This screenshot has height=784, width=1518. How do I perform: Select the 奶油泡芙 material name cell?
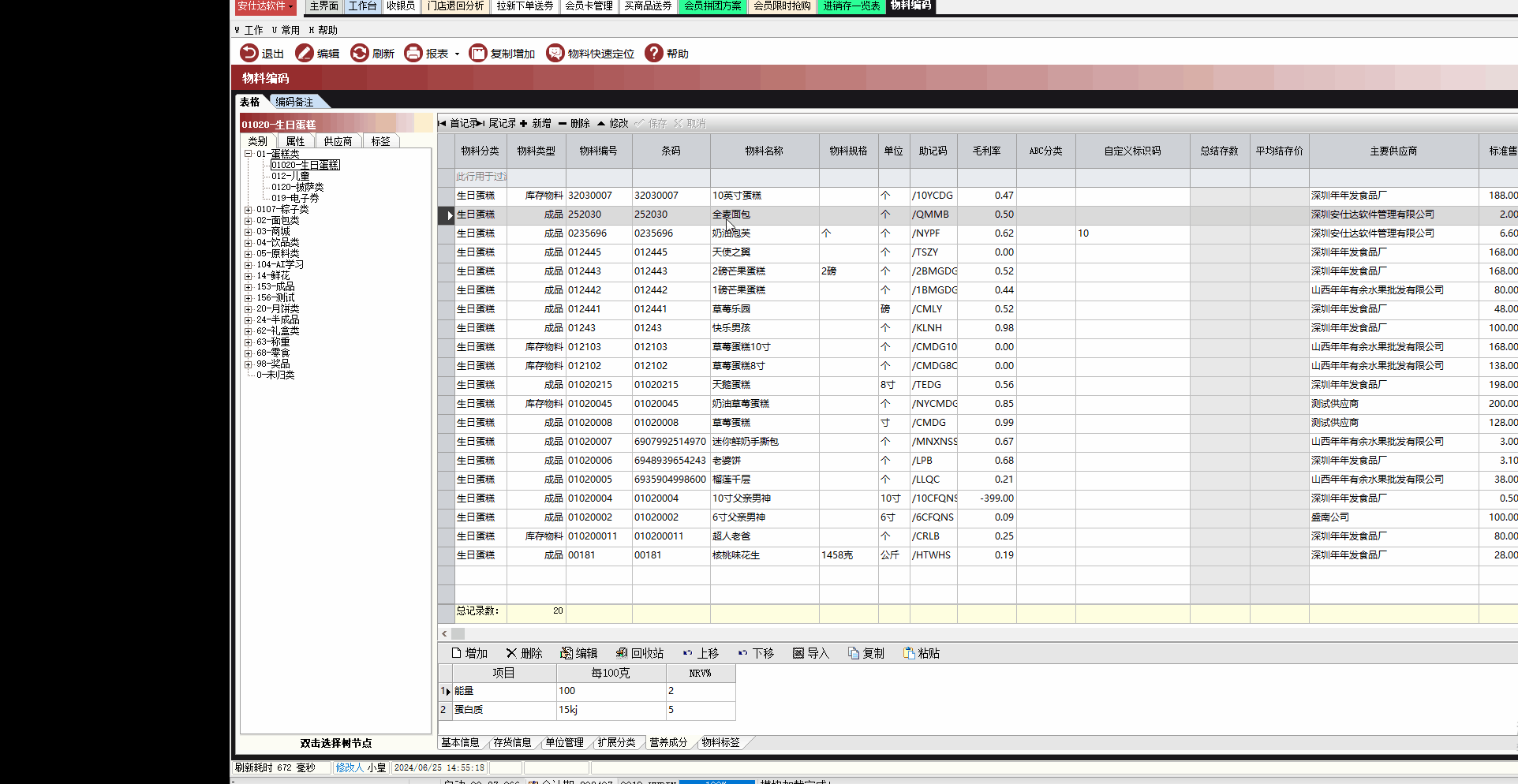765,233
